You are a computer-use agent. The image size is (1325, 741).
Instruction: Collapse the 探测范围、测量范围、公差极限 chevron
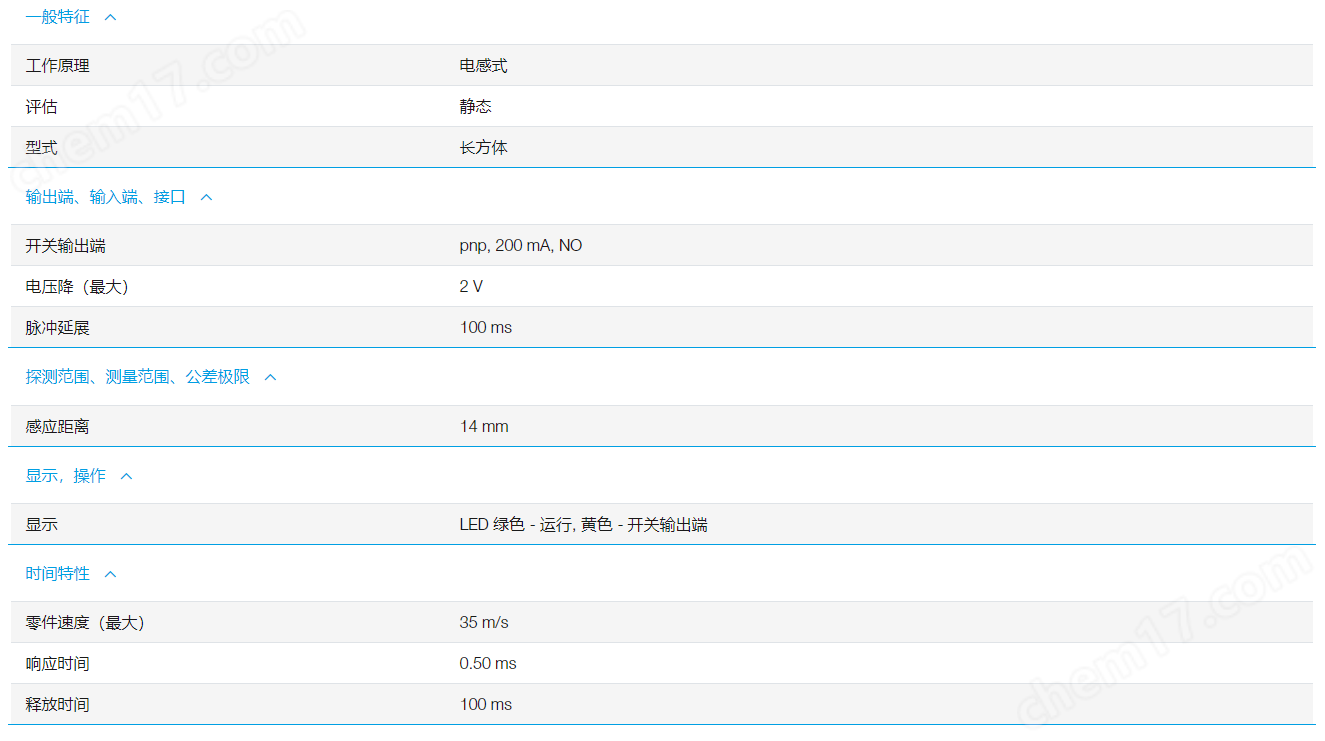pos(270,377)
